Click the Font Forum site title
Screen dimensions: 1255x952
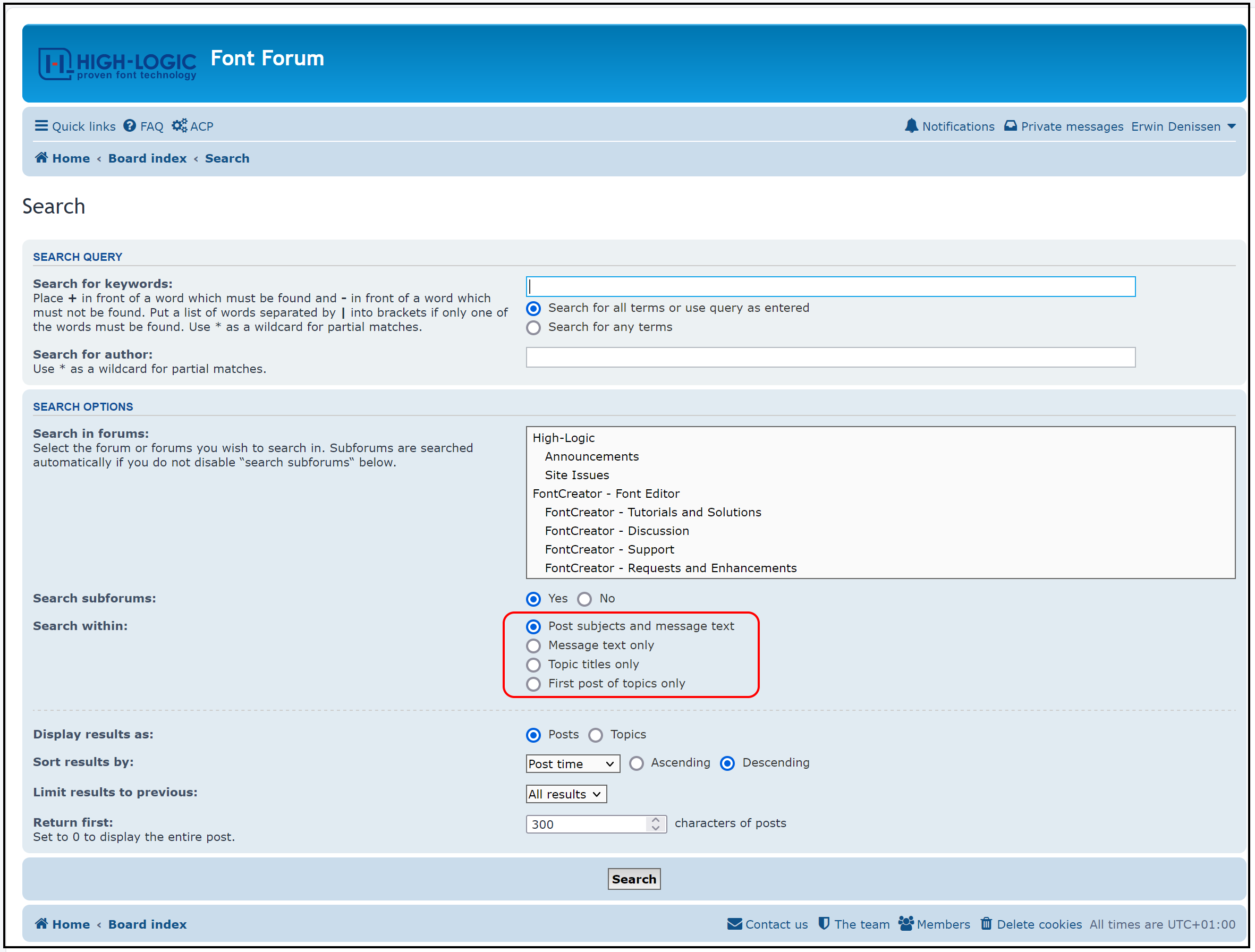(x=267, y=58)
